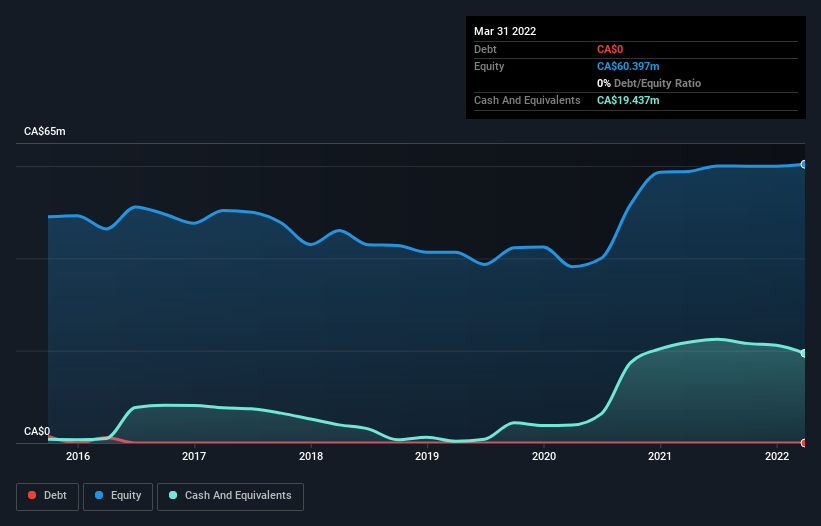The width and height of the screenshot is (821, 526).
Task: Click the Debt label in the tooltip
Action: (485, 49)
